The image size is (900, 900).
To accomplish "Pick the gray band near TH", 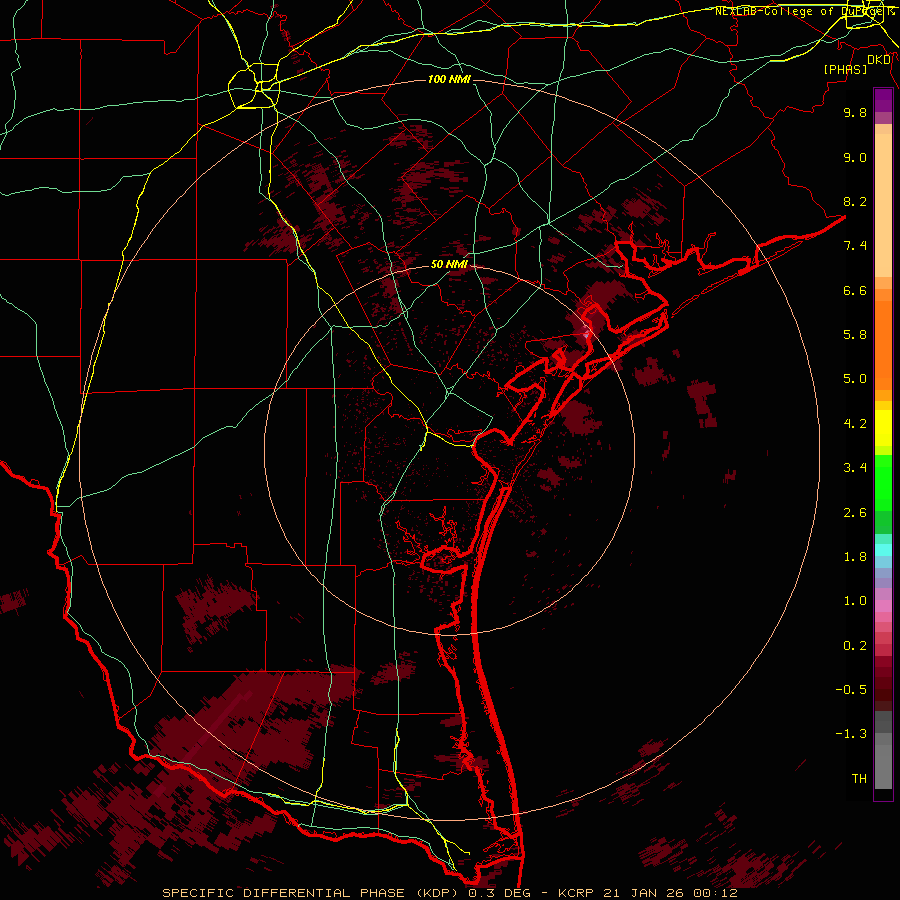I will [883, 766].
